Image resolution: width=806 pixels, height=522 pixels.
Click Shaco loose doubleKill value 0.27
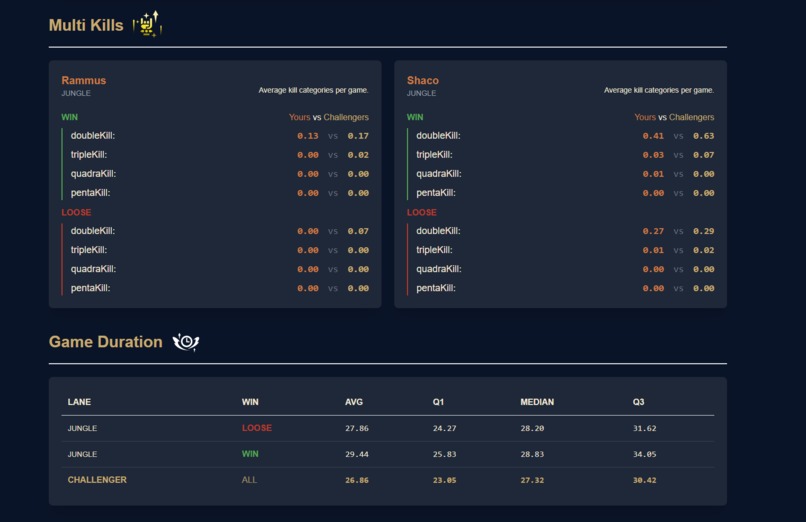pyautogui.click(x=653, y=231)
